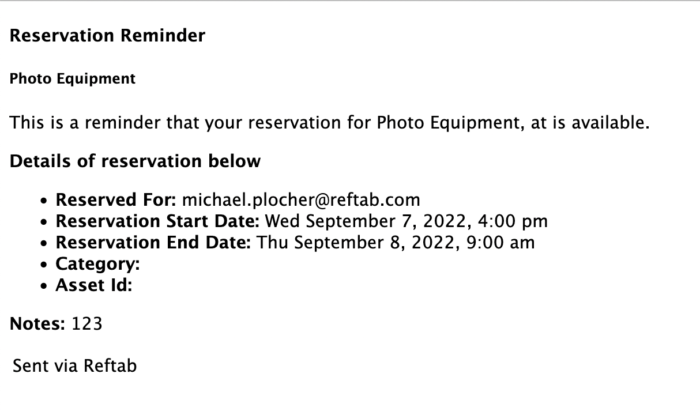Viewport: 700px width, 415px height.
Task: Click the Sent via Reftab footer text
Action: pyautogui.click(x=75, y=366)
